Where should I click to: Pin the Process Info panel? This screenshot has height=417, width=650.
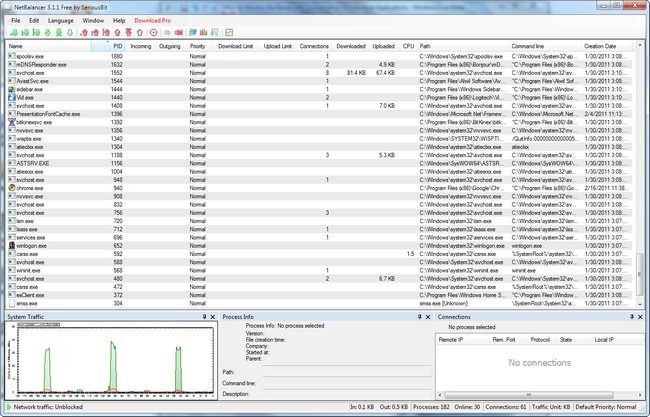pos(420,317)
